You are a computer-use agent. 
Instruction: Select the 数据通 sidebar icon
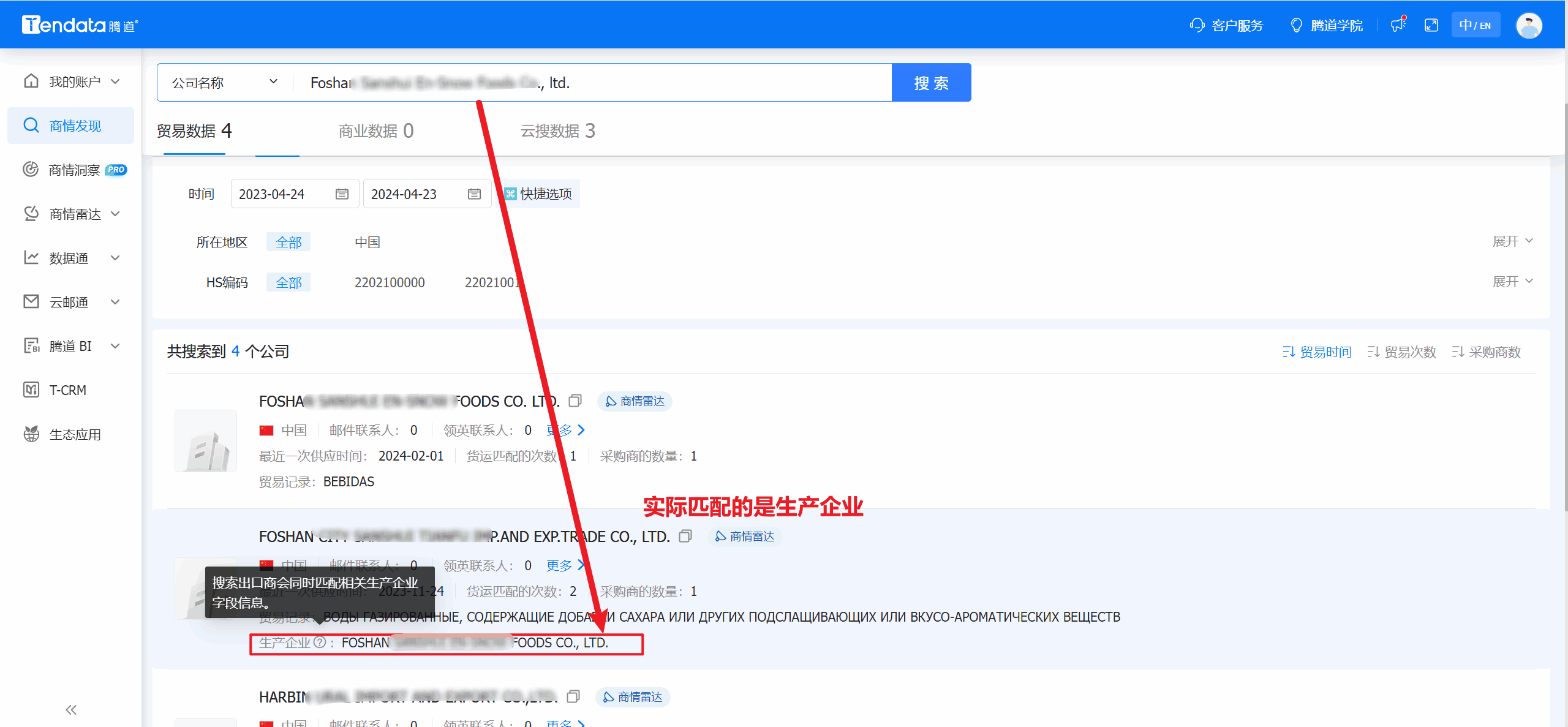(31, 257)
